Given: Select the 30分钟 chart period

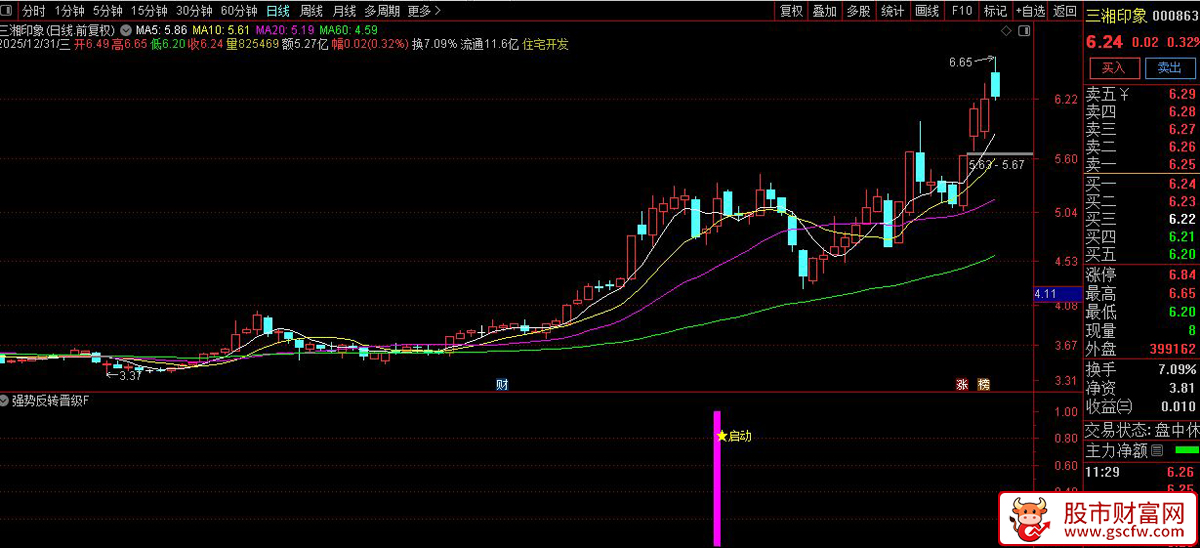Looking at the screenshot, I should point(194,11).
